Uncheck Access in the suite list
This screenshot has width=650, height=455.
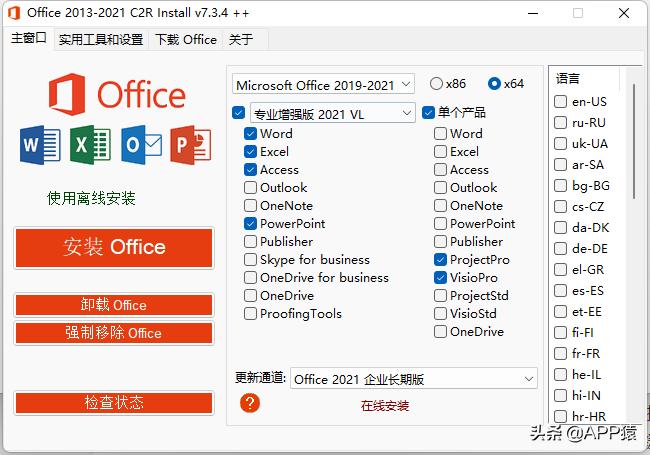click(x=250, y=169)
